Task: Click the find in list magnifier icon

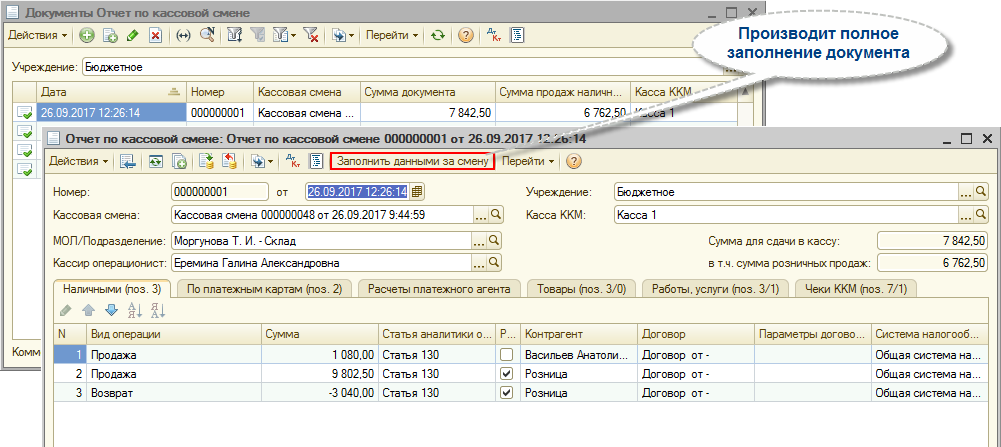Action: 207,35
